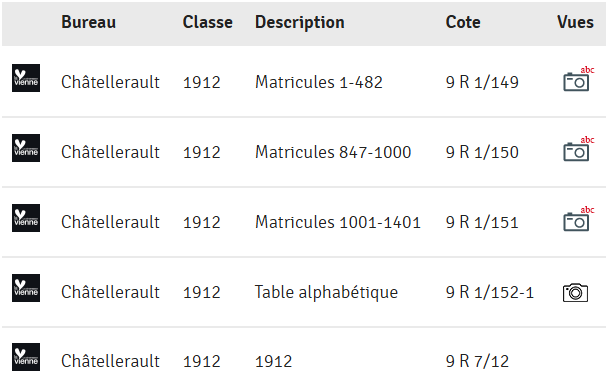Image resolution: width=607 pixels, height=380 pixels.
Task: View images for Table alphabétique 9 R 1/152-1
Action: pos(575,293)
